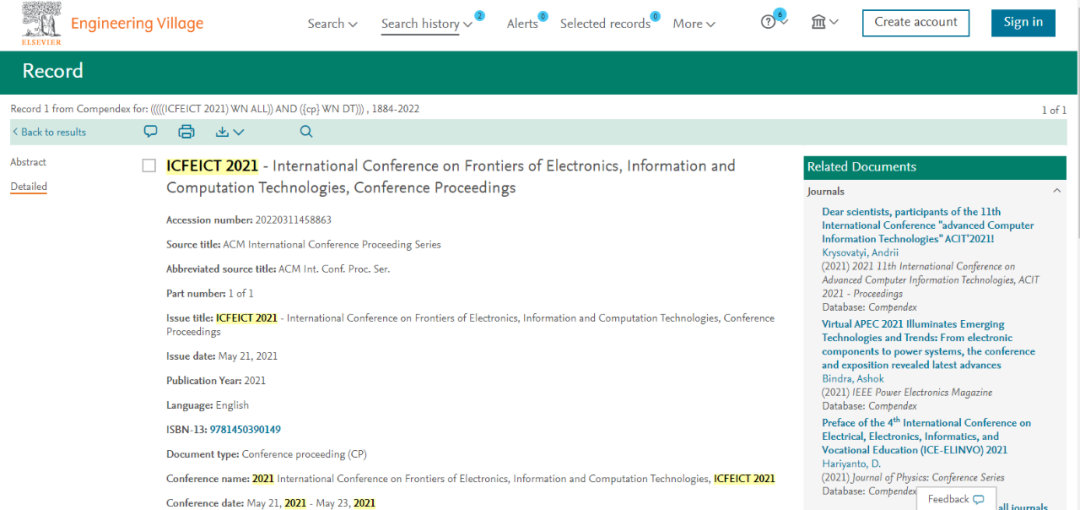Viewport: 1080px width, 510px height.
Task: Click the search query description text
Action: click(x=215, y=109)
